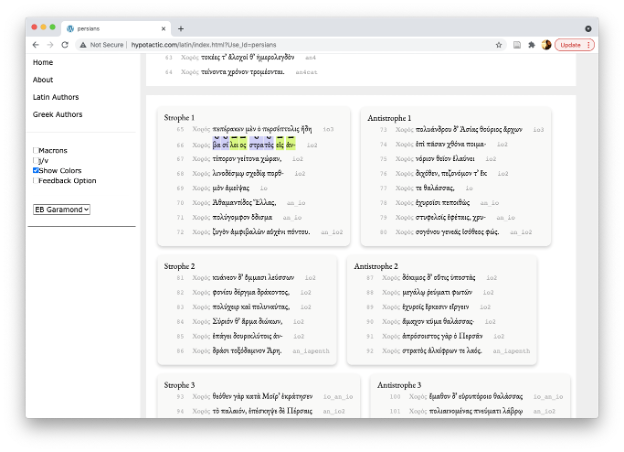Uncheck the Show Colors checkbox

(35, 170)
